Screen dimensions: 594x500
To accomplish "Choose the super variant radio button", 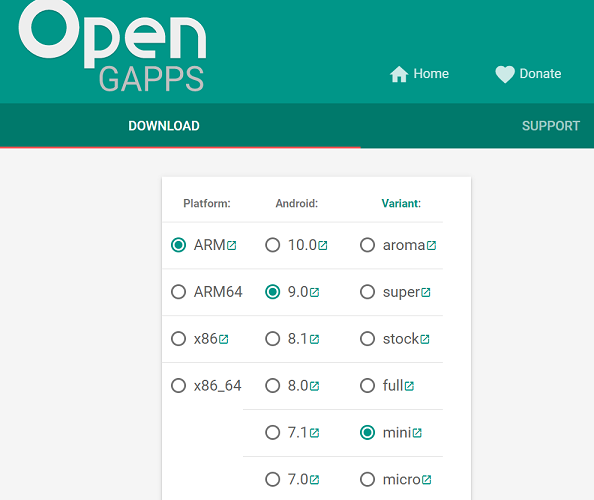I will click(x=367, y=292).
